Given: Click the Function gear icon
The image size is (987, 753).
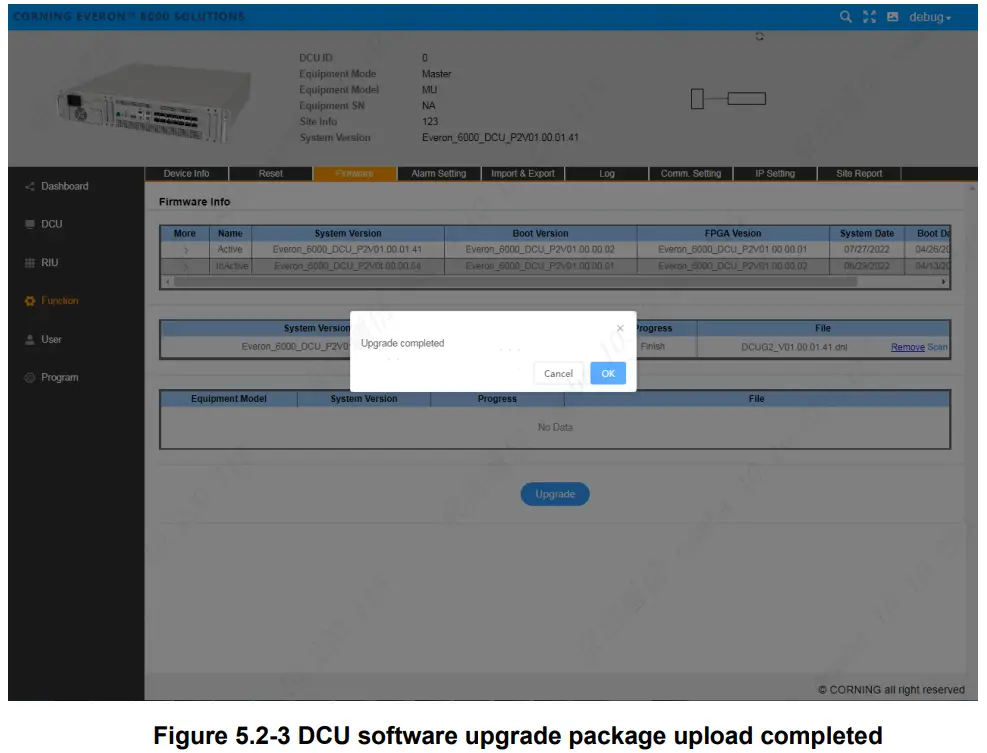Looking at the screenshot, I should [x=30, y=301].
